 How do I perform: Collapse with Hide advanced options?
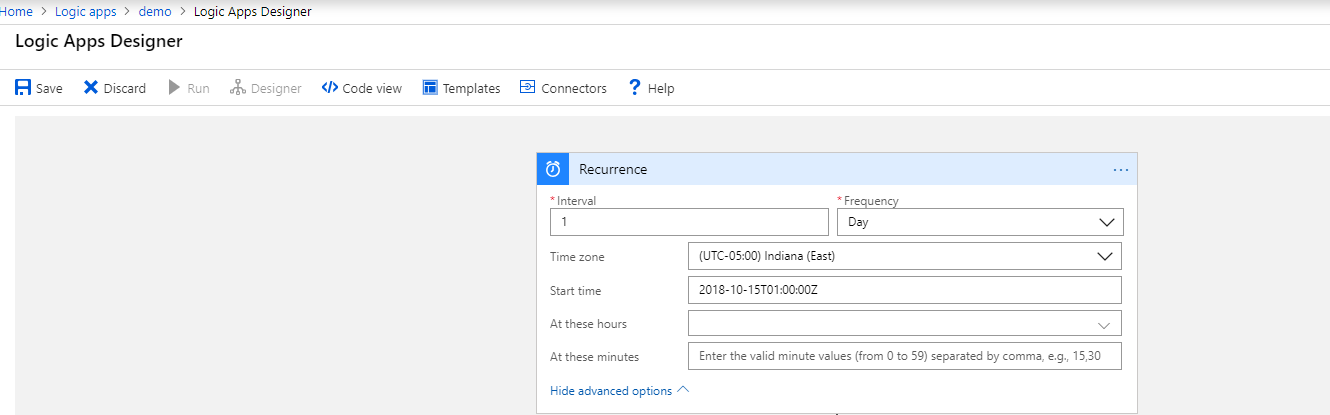click(619, 391)
